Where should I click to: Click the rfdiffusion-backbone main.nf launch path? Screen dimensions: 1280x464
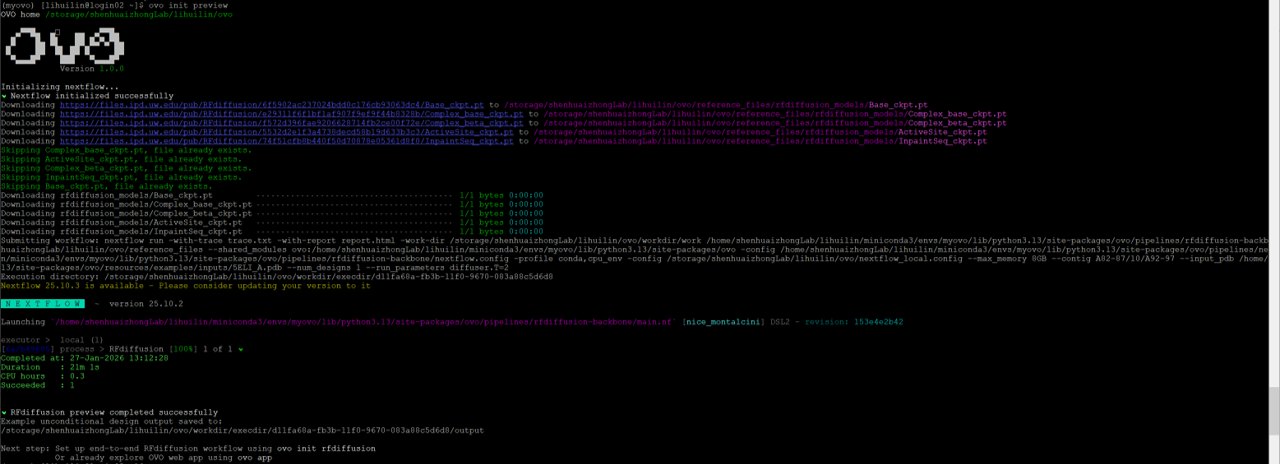point(364,322)
